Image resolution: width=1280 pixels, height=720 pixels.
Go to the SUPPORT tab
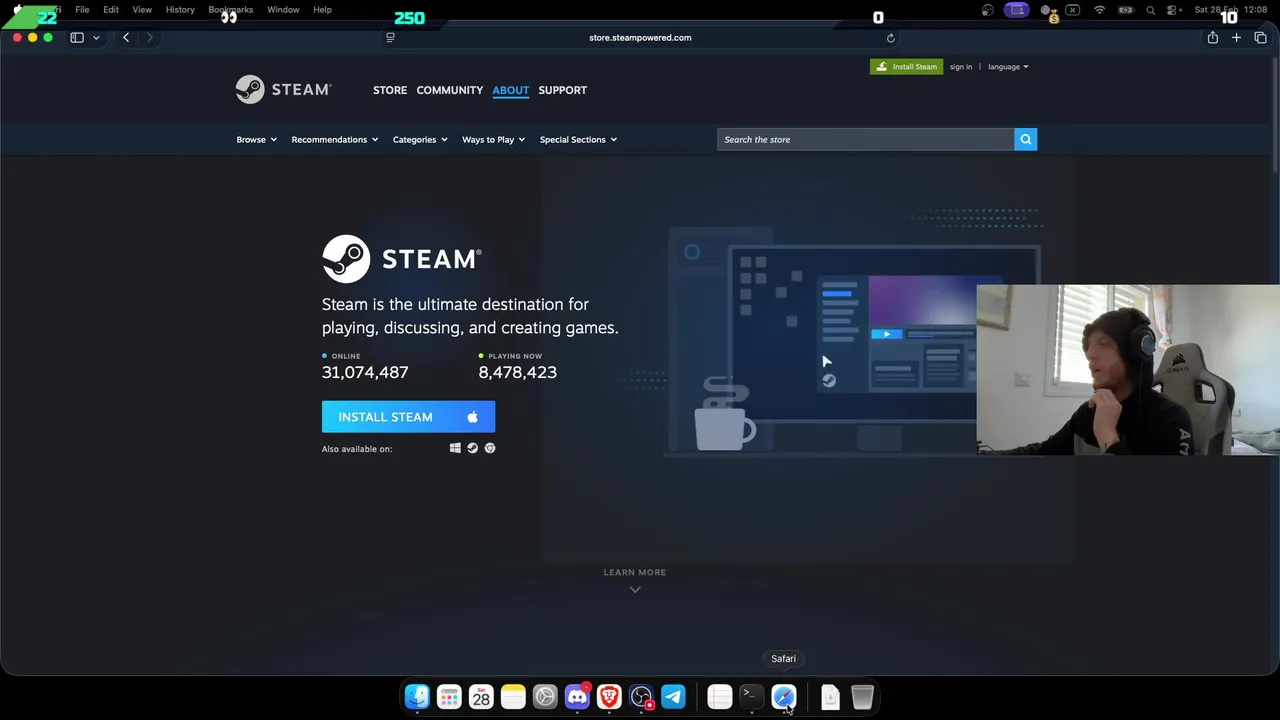pos(562,90)
